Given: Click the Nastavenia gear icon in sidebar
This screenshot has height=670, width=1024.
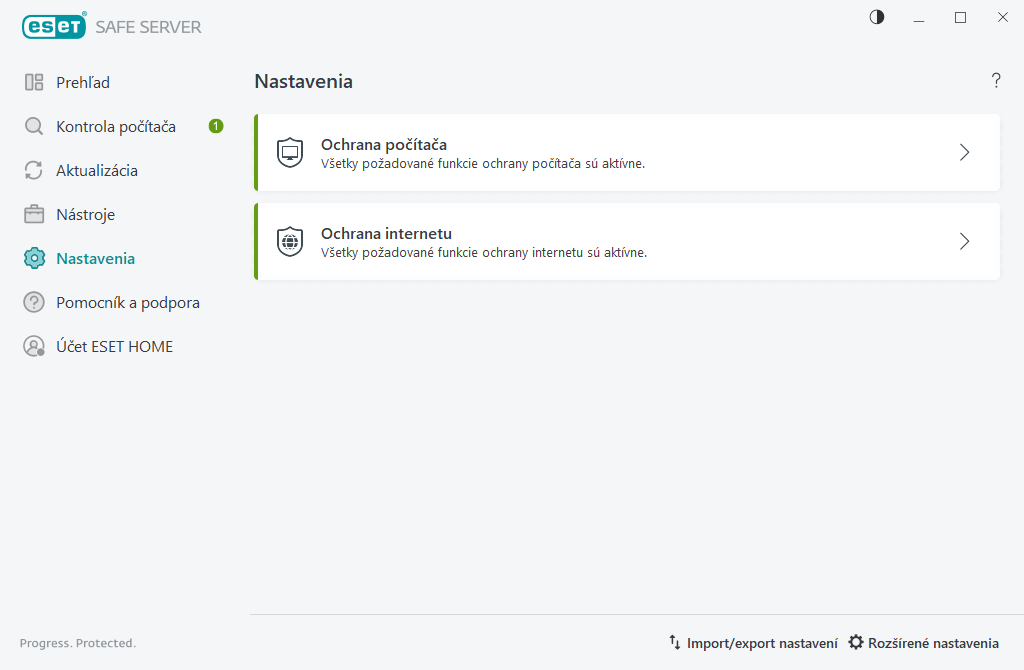Looking at the screenshot, I should [34, 259].
